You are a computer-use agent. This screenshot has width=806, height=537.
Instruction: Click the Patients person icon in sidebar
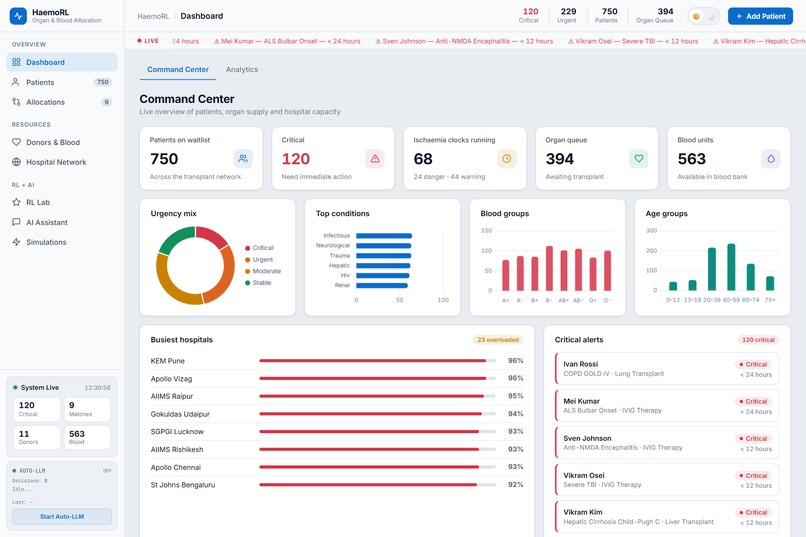coord(16,82)
